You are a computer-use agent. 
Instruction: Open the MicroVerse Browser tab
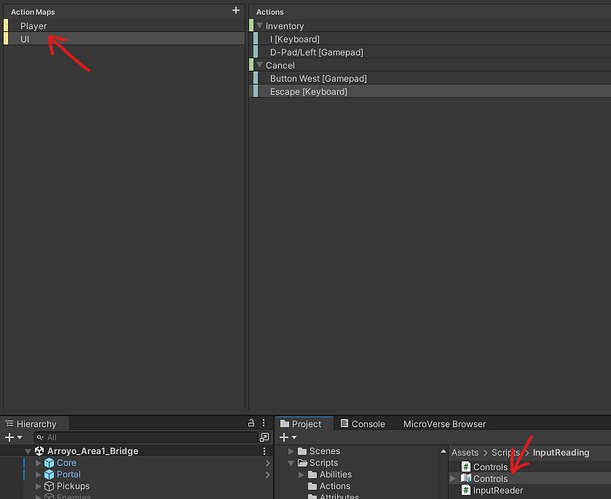(444, 424)
